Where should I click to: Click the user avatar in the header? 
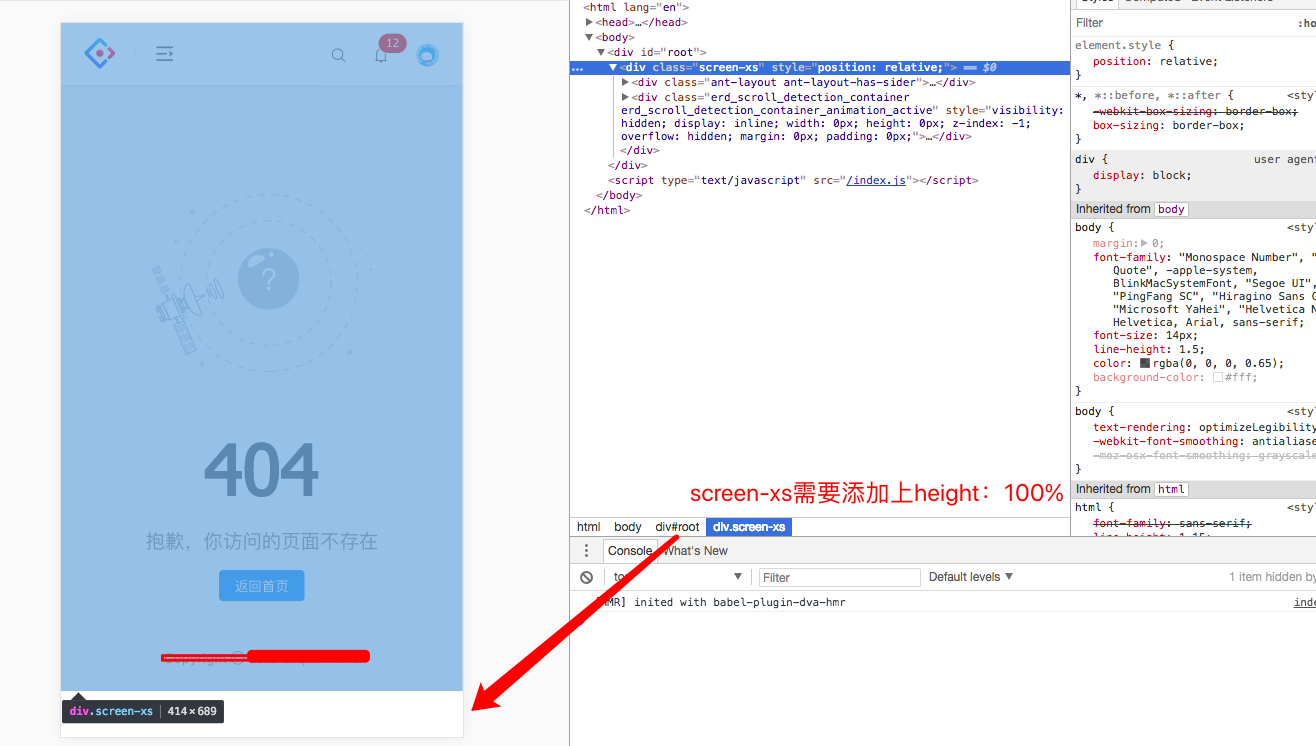(x=427, y=56)
